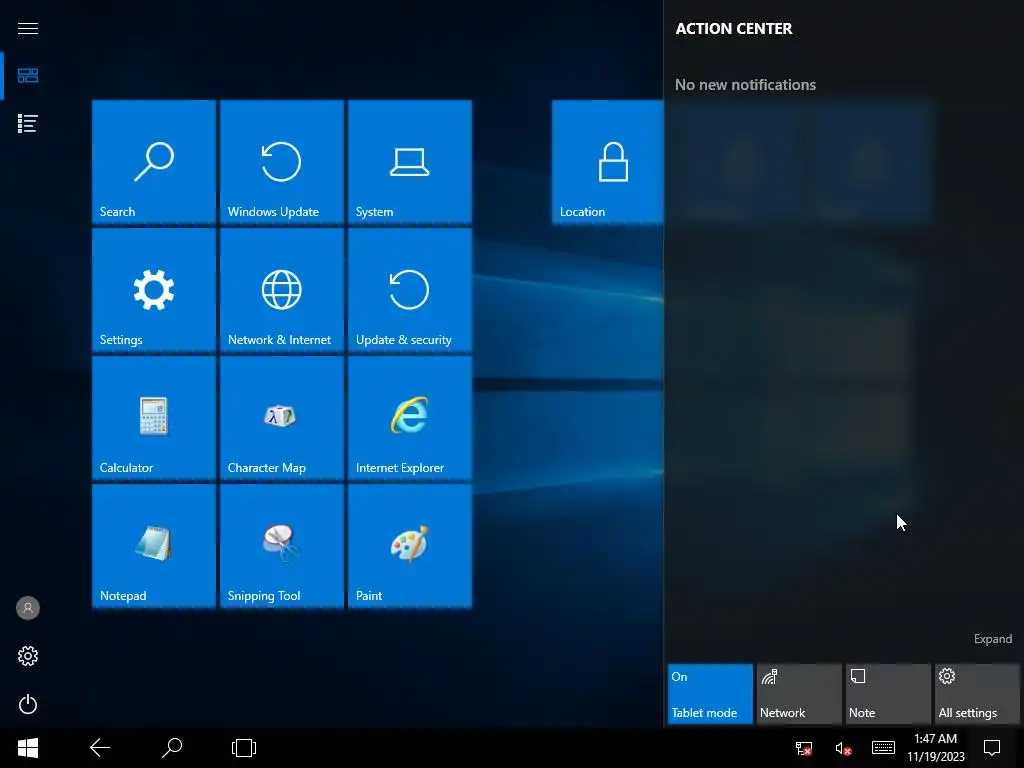Viewport: 1024px width, 768px height.
Task: Open Settings from Start sidebar gear
Action: click(x=27, y=656)
